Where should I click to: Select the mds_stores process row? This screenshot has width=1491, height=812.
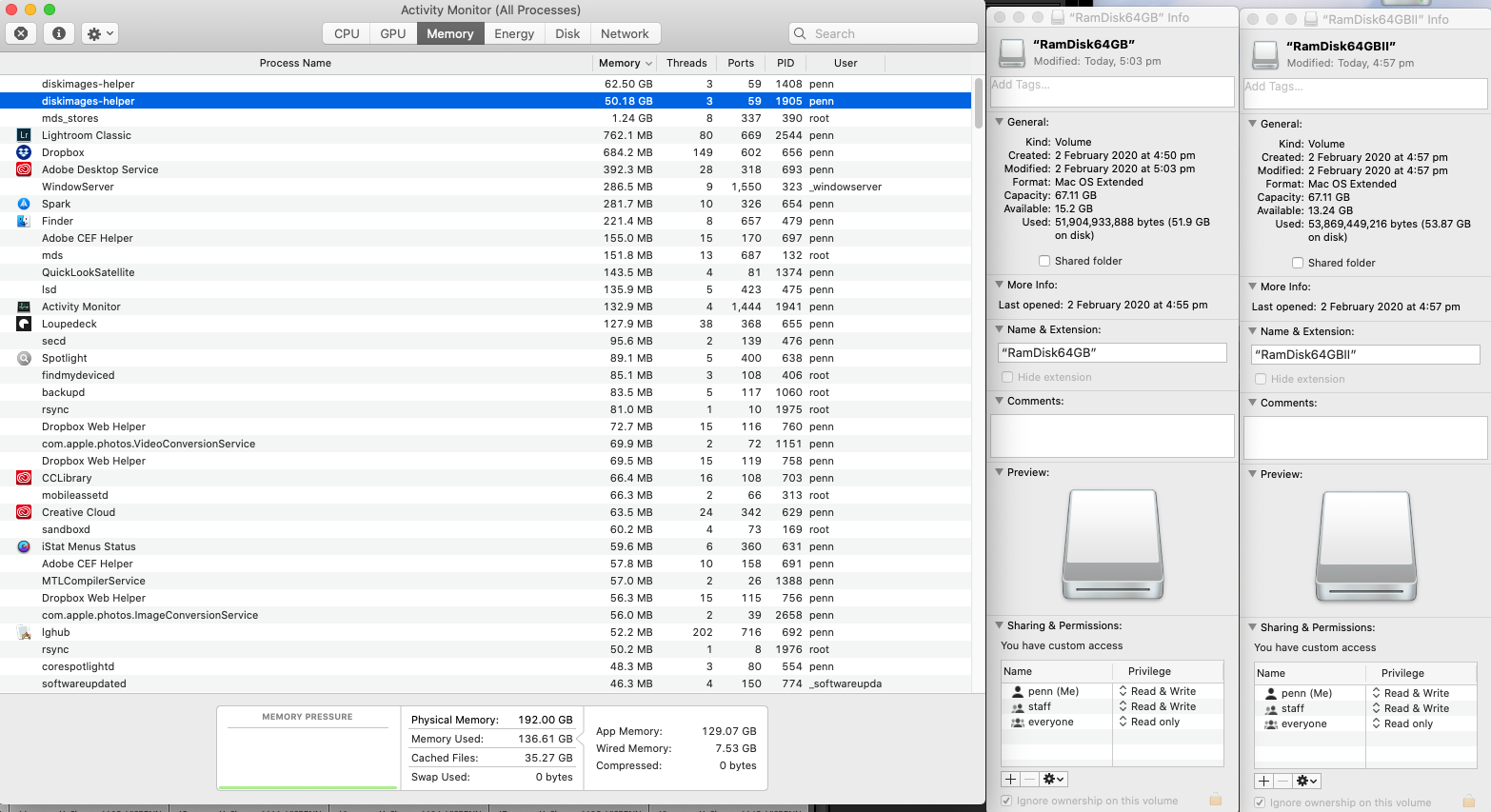pos(486,118)
